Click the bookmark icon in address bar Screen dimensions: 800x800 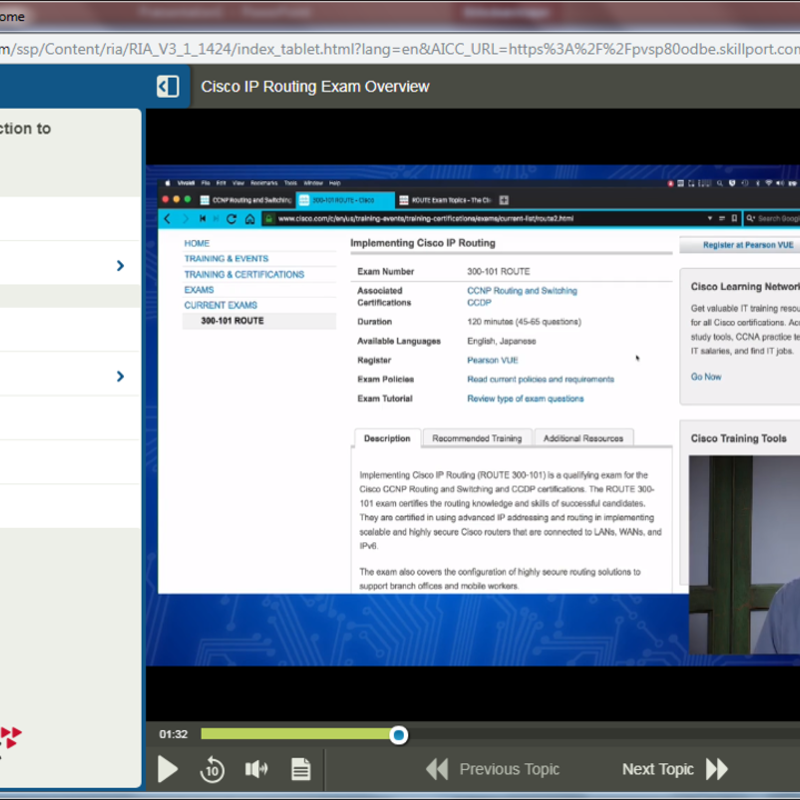click(x=734, y=218)
